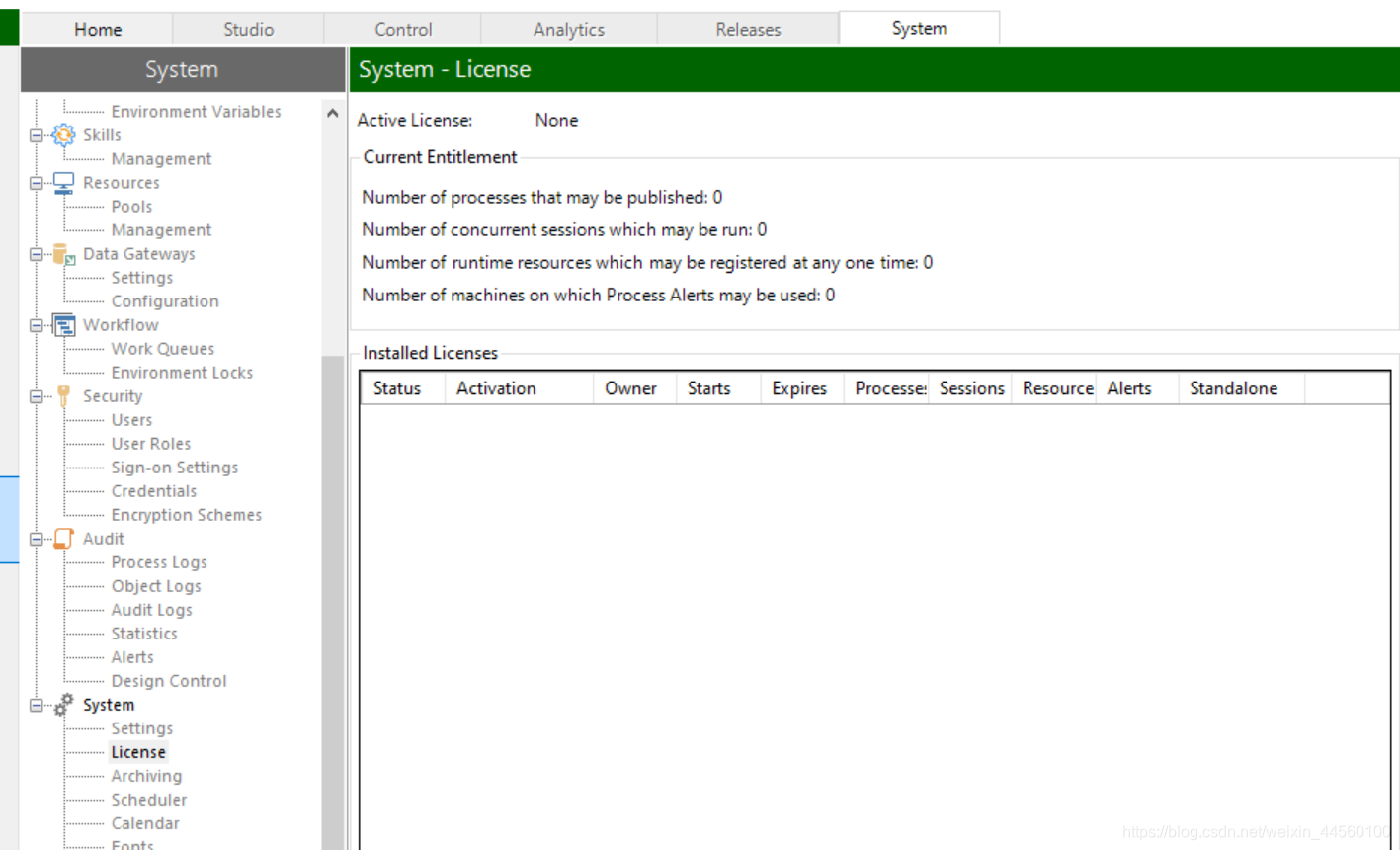
Task: Open Work Queues under Workflow
Action: (x=162, y=349)
